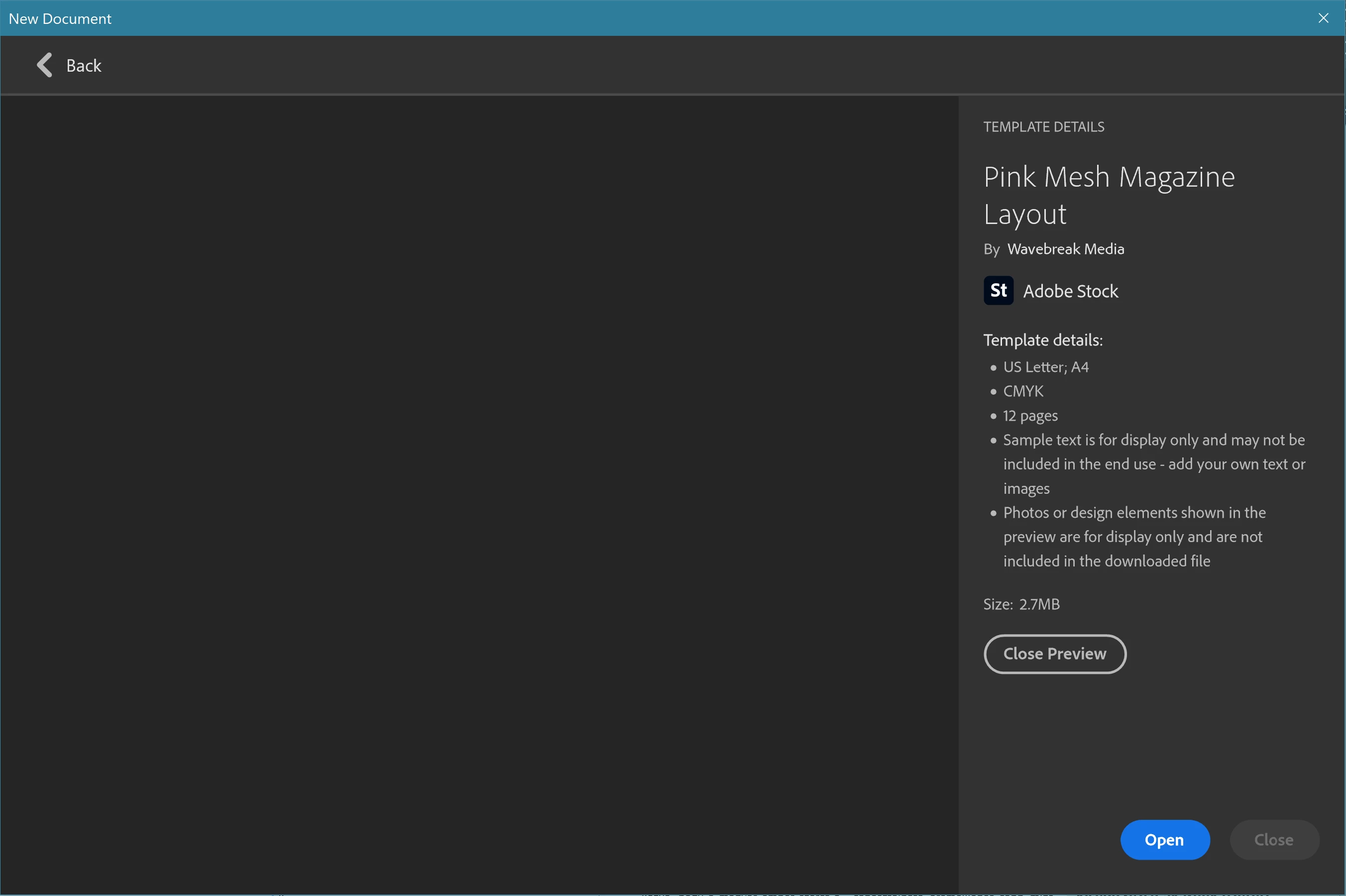Click the TEMPLATE DETAILS panel heading

pyautogui.click(x=1043, y=127)
